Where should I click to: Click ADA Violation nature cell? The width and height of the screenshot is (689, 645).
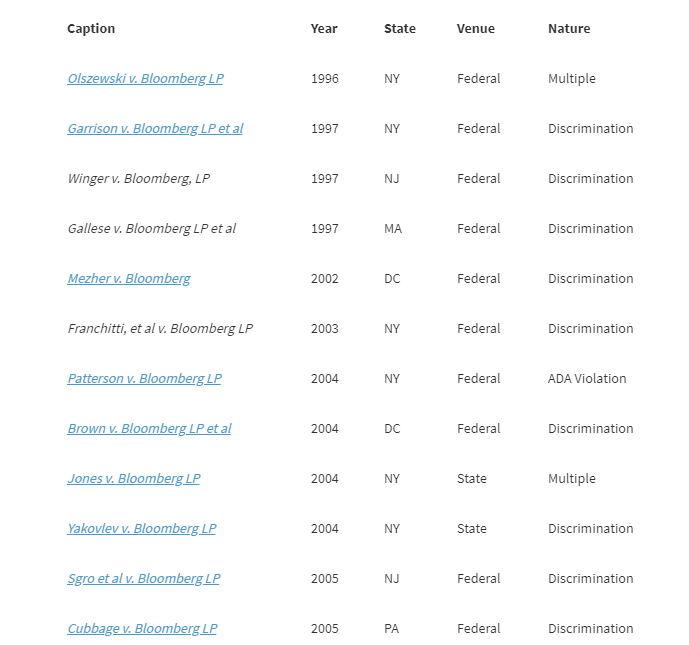click(587, 378)
